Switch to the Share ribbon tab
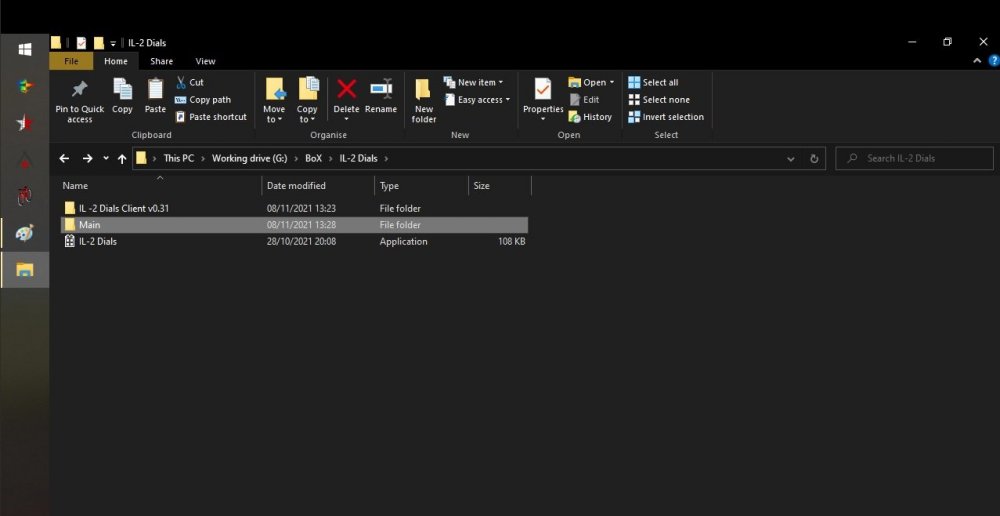 pyautogui.click(x=161, y=61)
